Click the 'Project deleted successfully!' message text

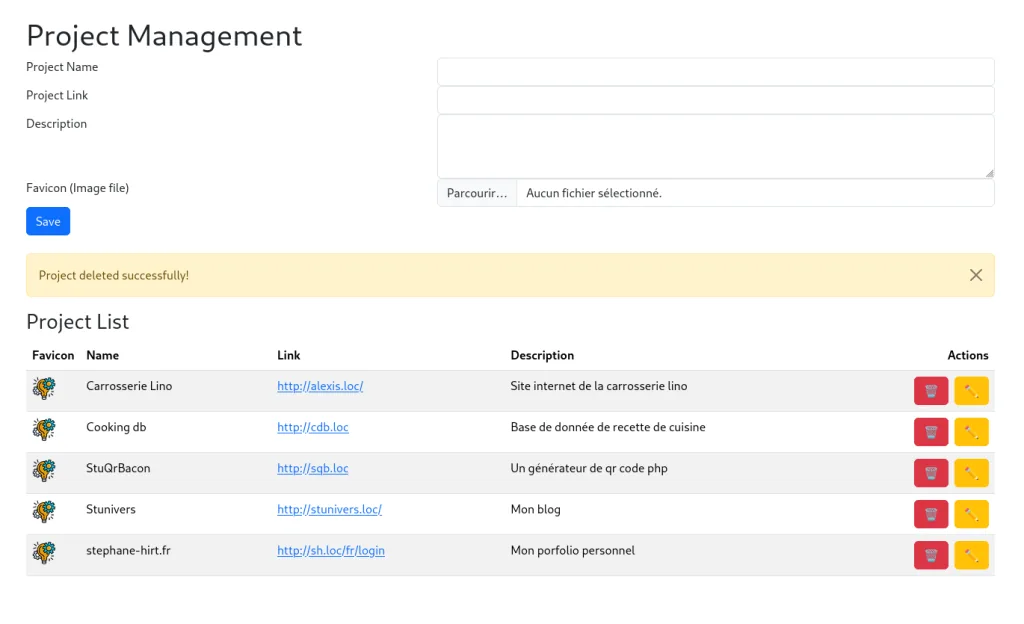click(x=114, y=275)
